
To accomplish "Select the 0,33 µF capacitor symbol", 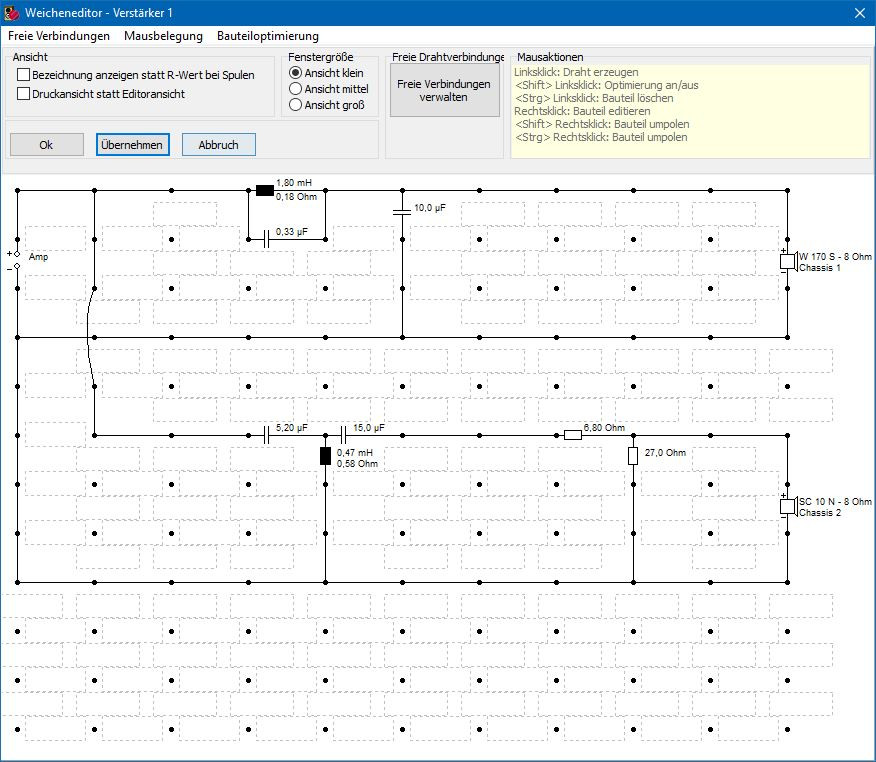I will (265, 239).
